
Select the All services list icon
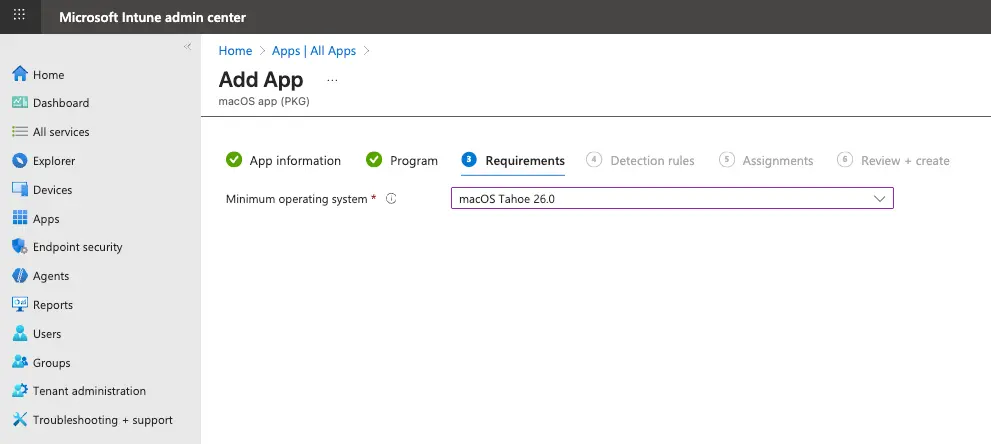tap(20, 132)
